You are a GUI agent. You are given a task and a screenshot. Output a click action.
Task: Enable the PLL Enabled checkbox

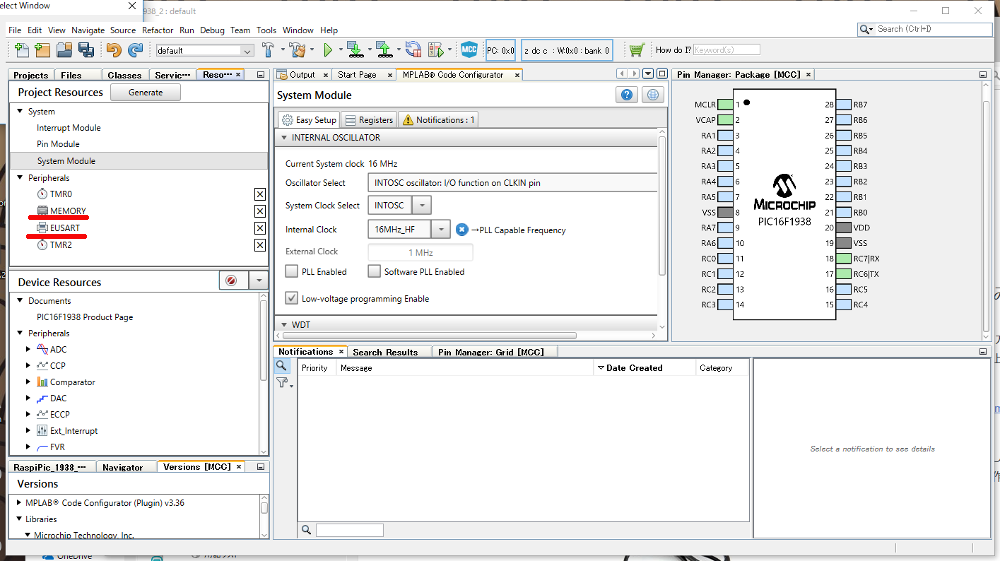(291, 272)
